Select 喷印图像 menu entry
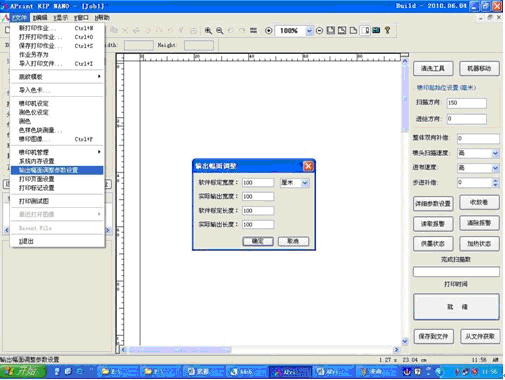 tap(57, 139)
